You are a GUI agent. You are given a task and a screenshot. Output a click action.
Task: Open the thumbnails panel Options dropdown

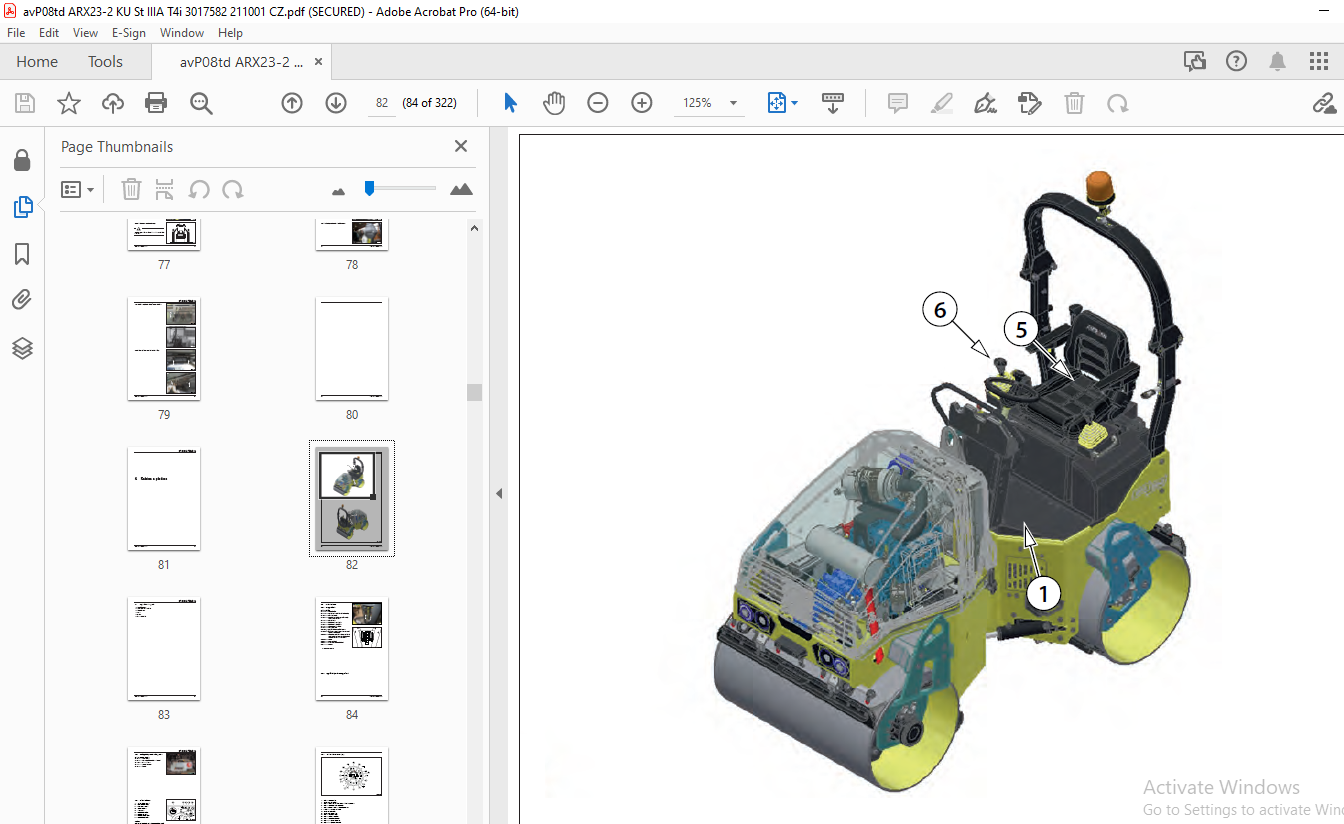(78, 189)
